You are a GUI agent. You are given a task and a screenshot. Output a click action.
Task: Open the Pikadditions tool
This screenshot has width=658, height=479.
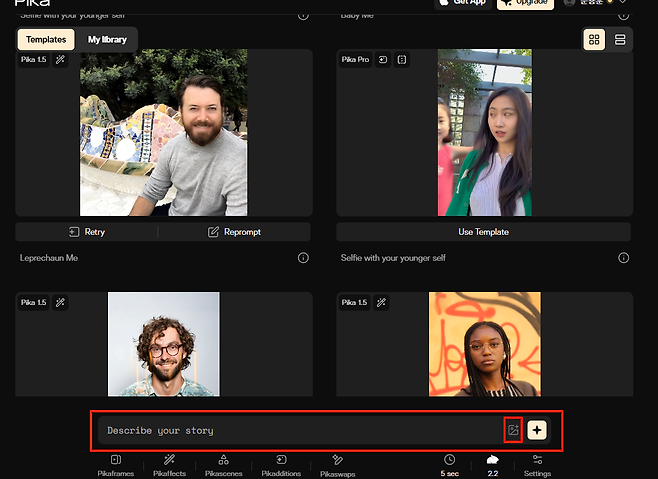tap(281, 465)
